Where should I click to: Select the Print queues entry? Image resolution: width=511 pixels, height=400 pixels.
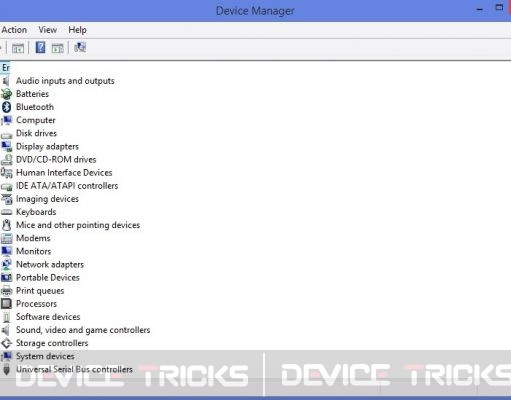pos(40,291)
